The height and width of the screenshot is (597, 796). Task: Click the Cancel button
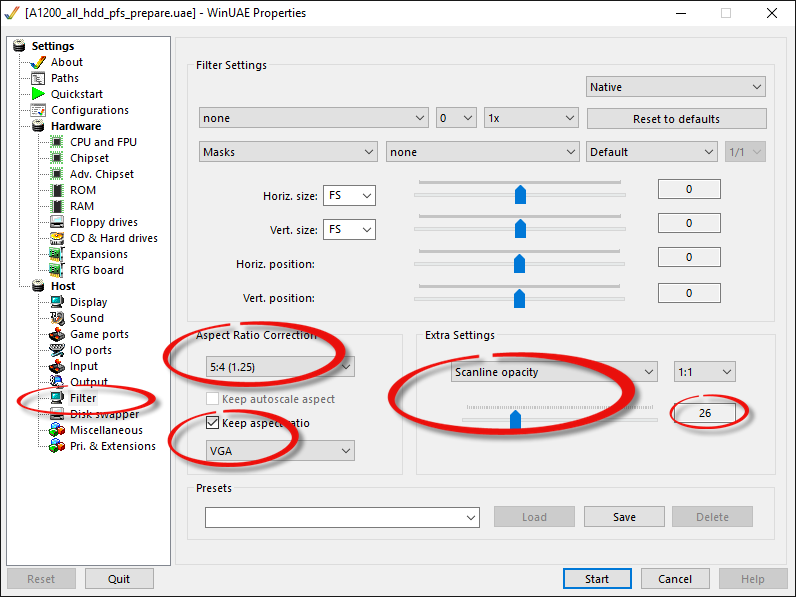[x=675, y=579]
